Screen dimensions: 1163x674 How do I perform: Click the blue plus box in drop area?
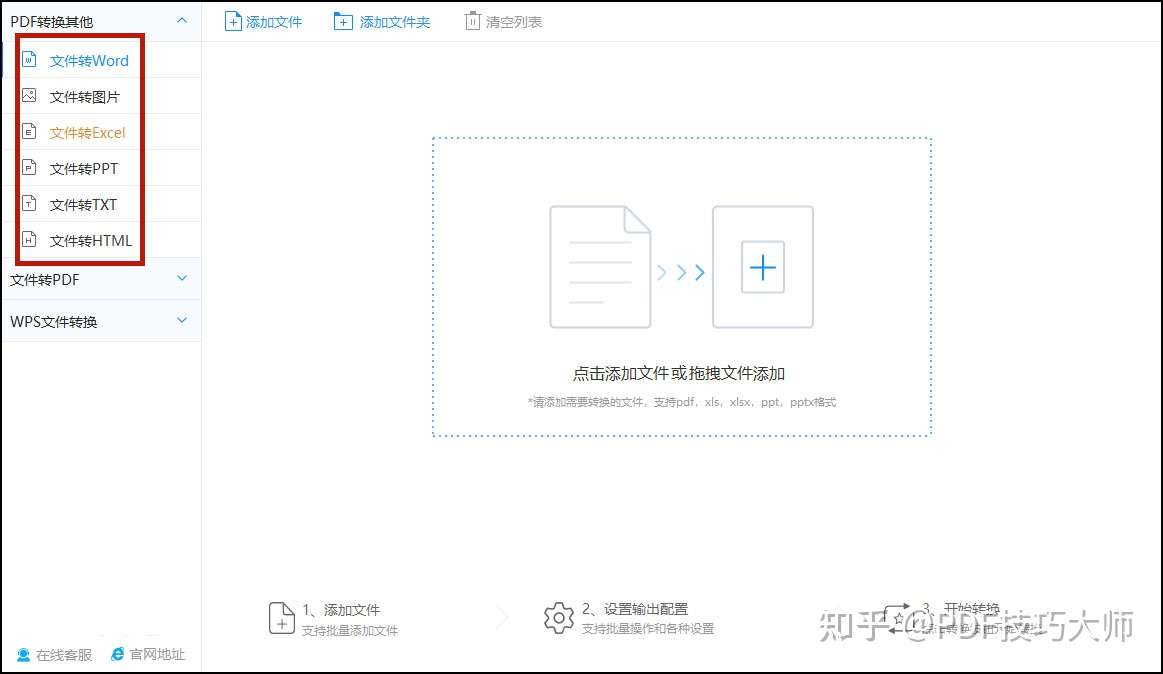point(762,267)
